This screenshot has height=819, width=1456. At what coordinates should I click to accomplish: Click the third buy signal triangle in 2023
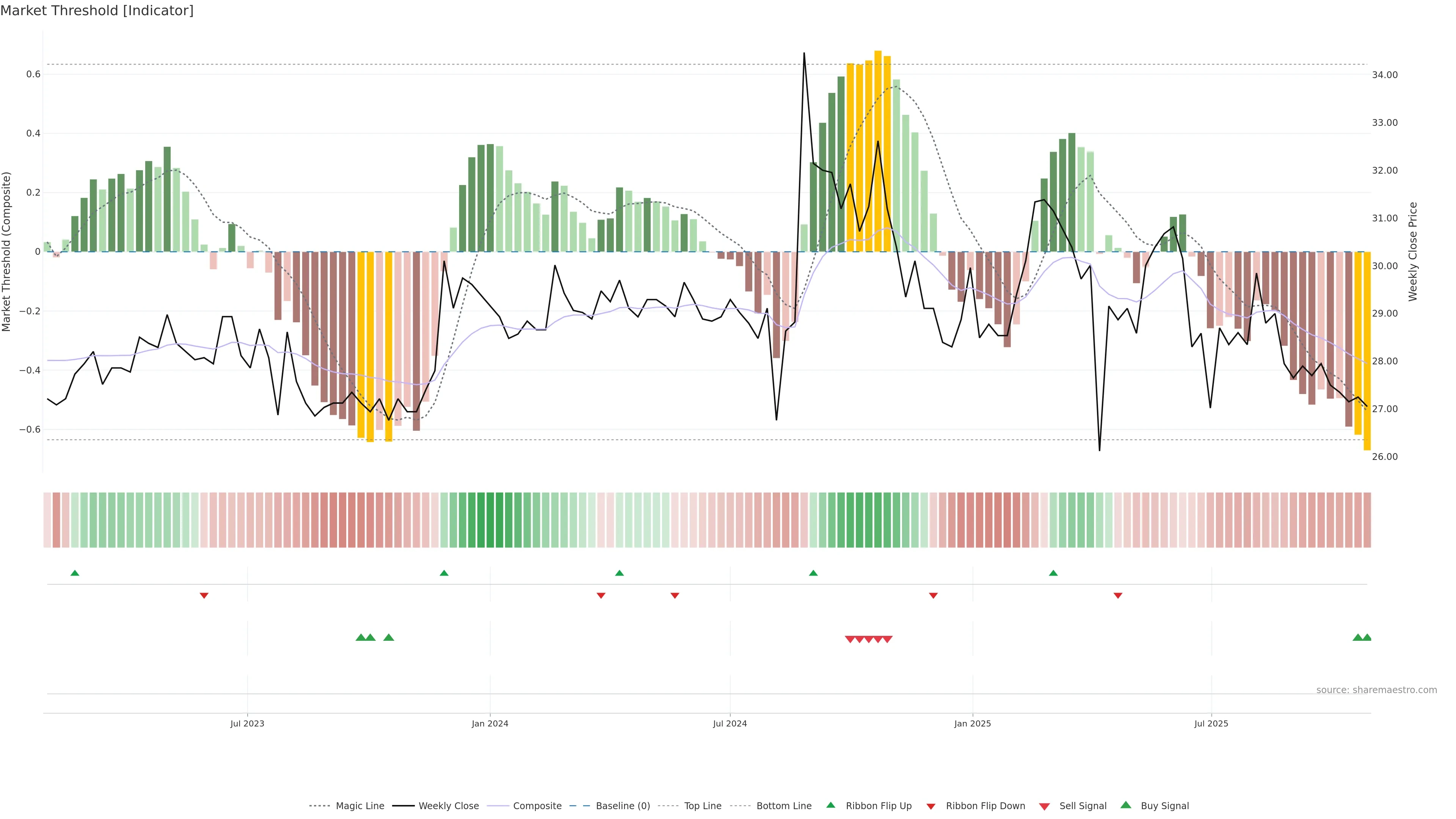pos(388,637)
